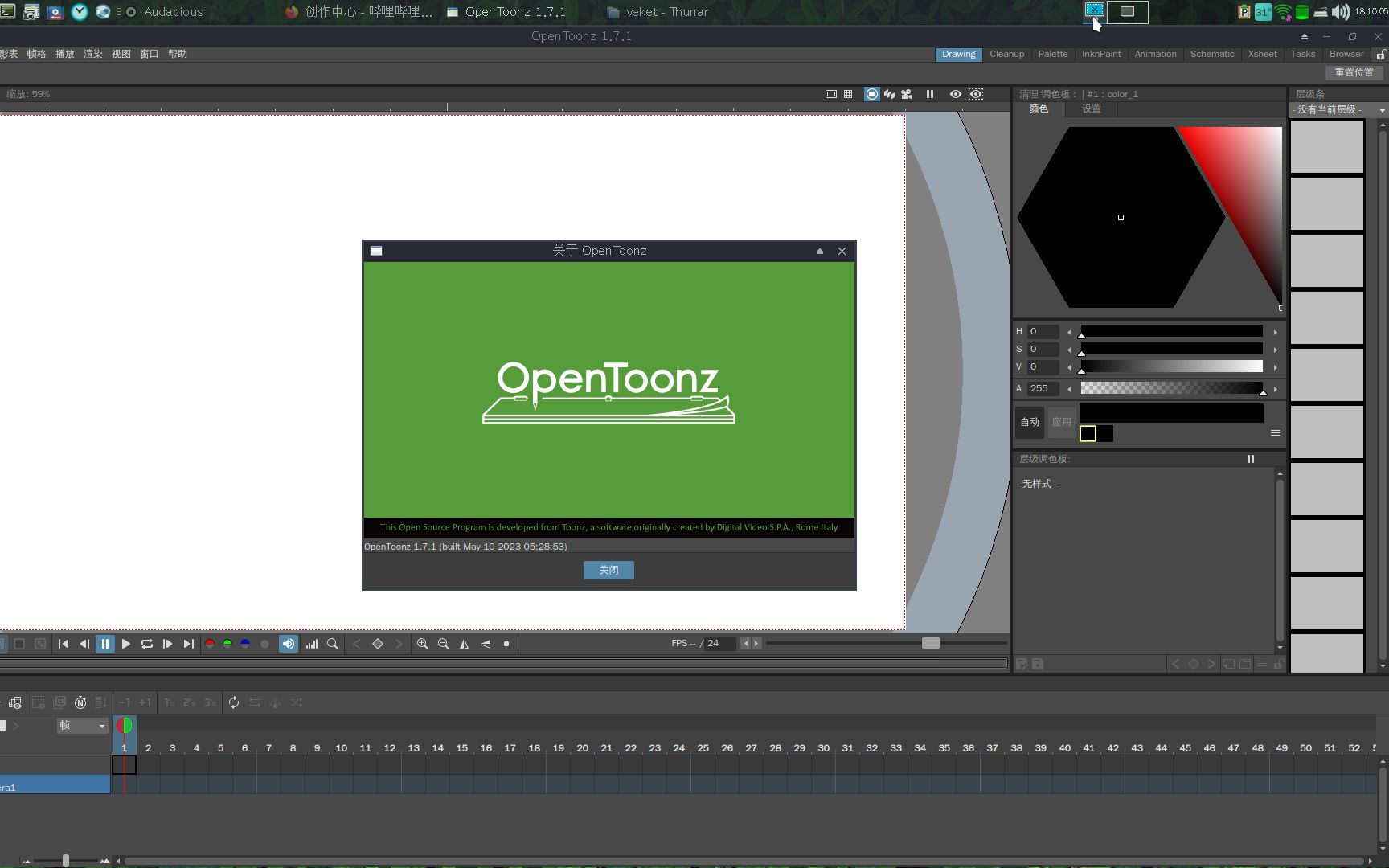Screen dimensions: 1389x868
Task: Switch to the veket - Thunar taskbar window
Action: click(x=659, y=12)
